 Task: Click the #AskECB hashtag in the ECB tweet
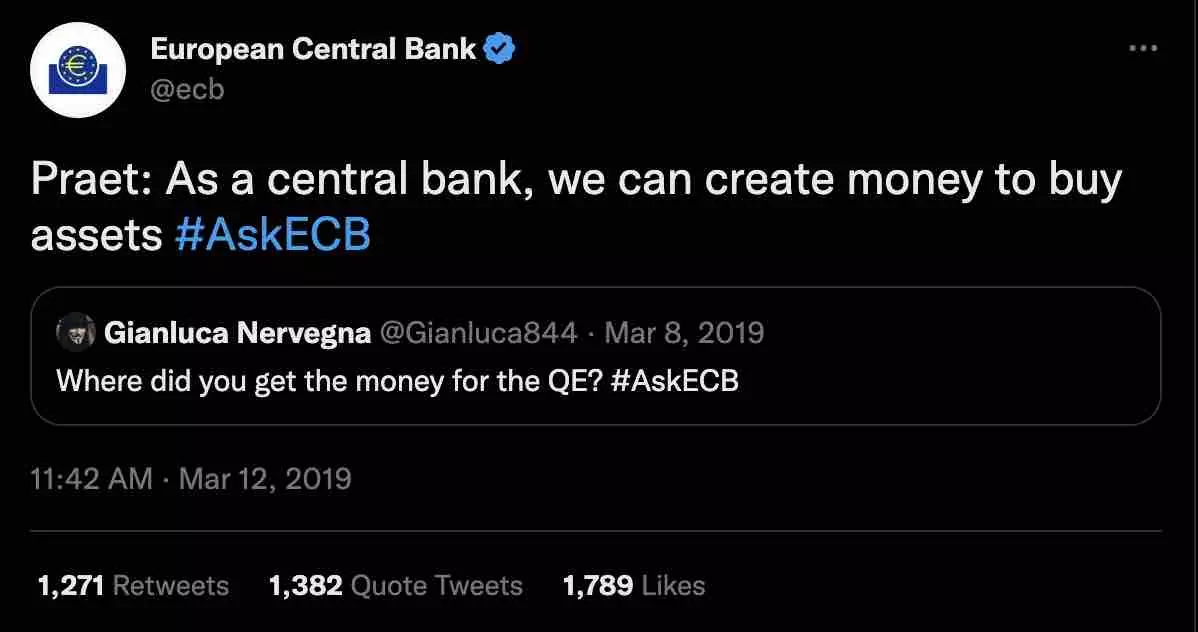coord(272,235)
